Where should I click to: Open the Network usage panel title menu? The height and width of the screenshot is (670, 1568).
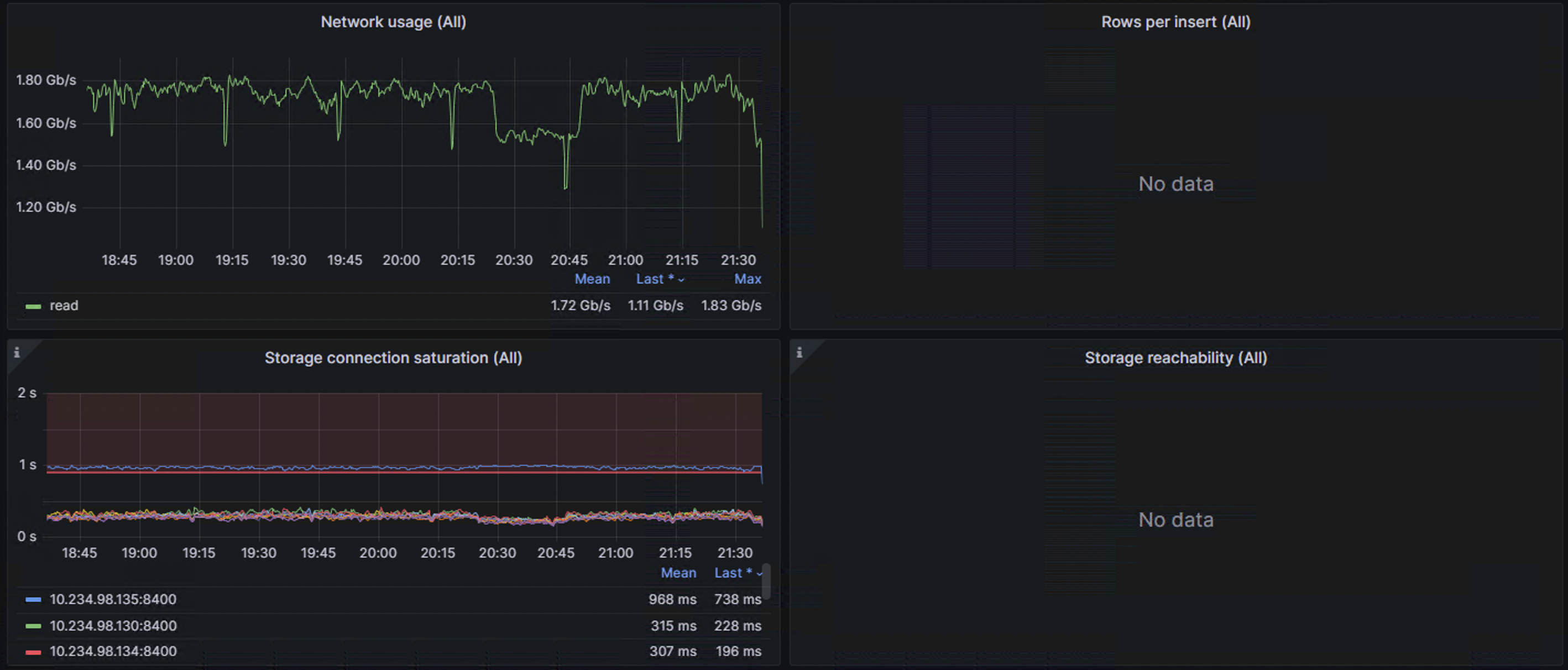click(x=393, y=22)
